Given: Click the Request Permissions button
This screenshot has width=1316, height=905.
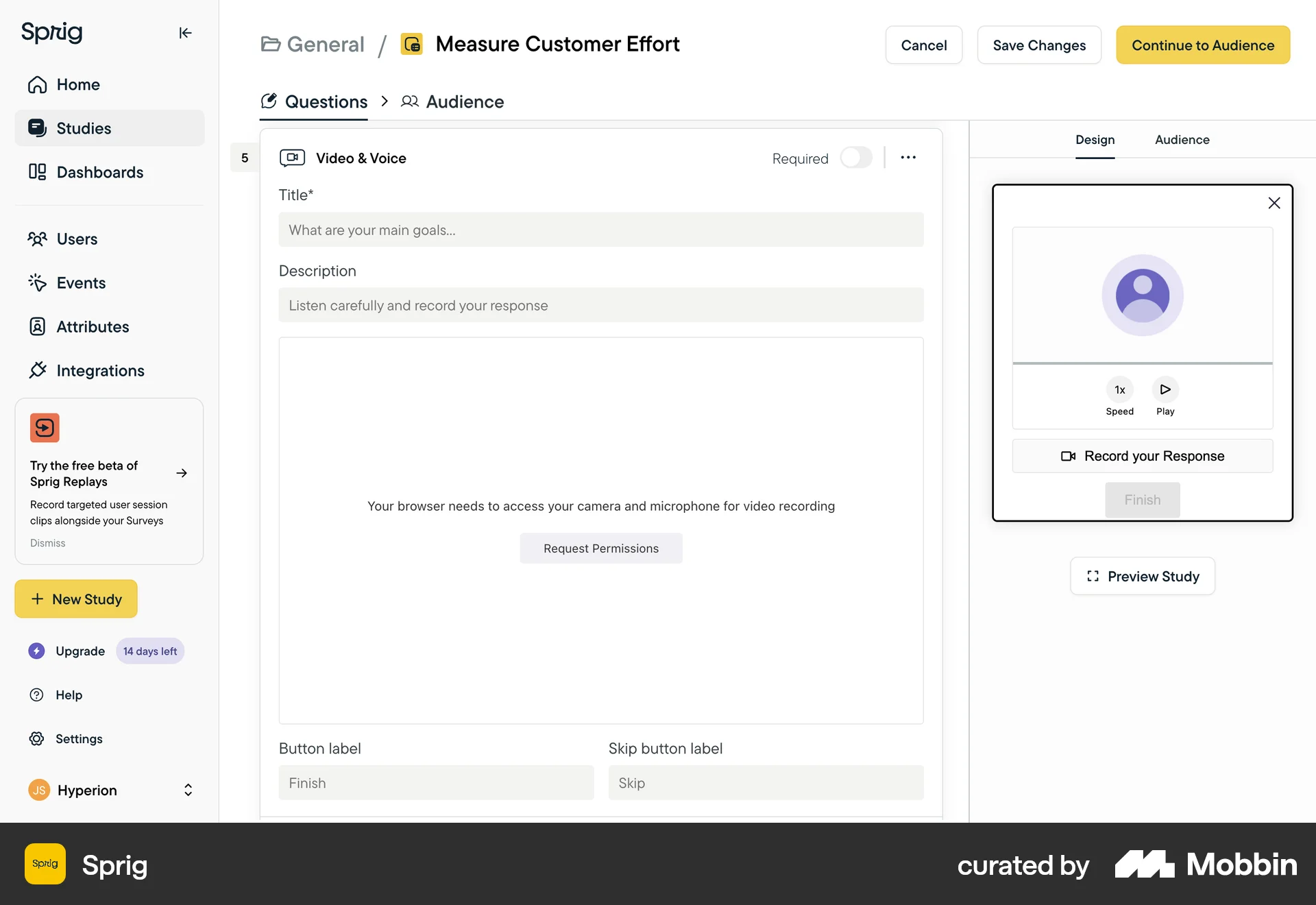Looking at the screenshot, I should coord(600,548).
